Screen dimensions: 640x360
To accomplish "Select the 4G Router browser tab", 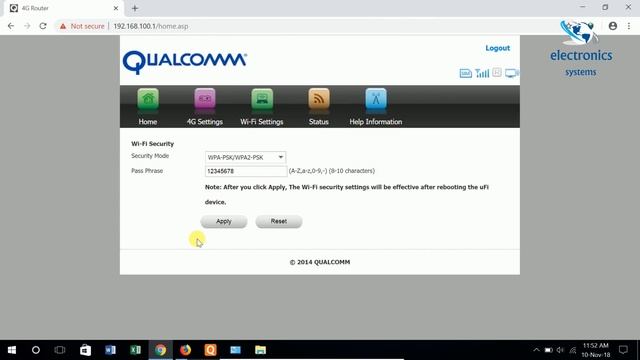I will point(63,8).
